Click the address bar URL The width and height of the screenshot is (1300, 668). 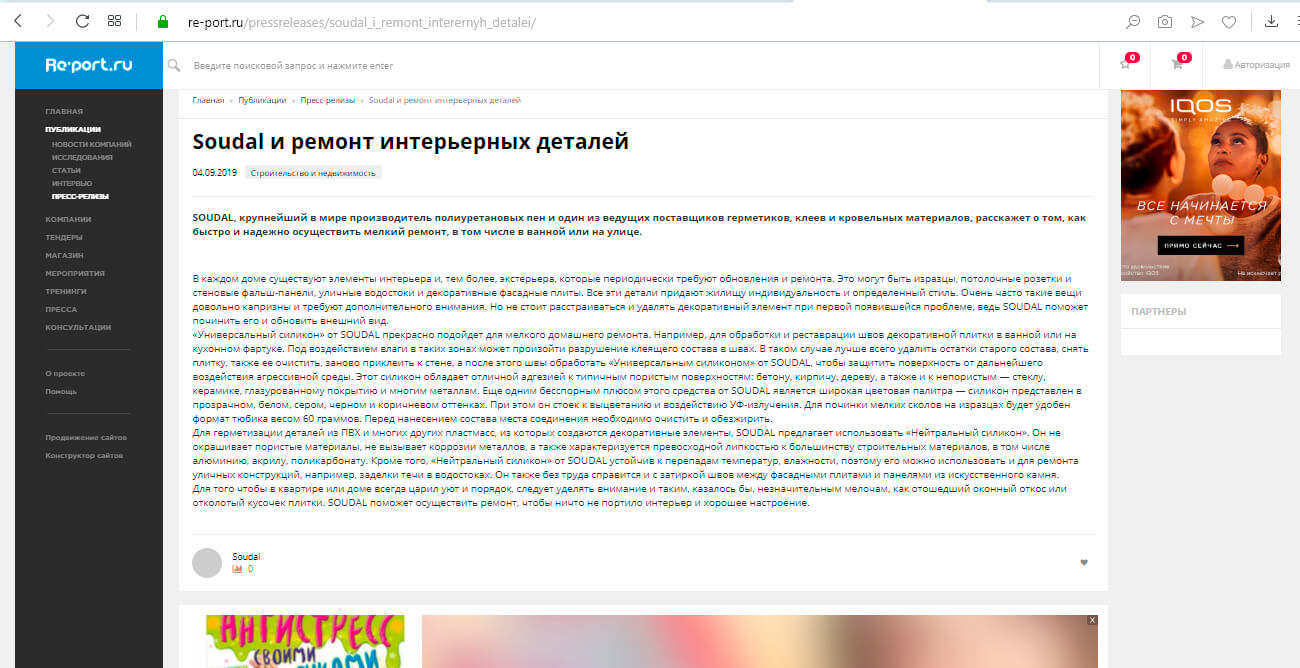click(x=362, y=22)
